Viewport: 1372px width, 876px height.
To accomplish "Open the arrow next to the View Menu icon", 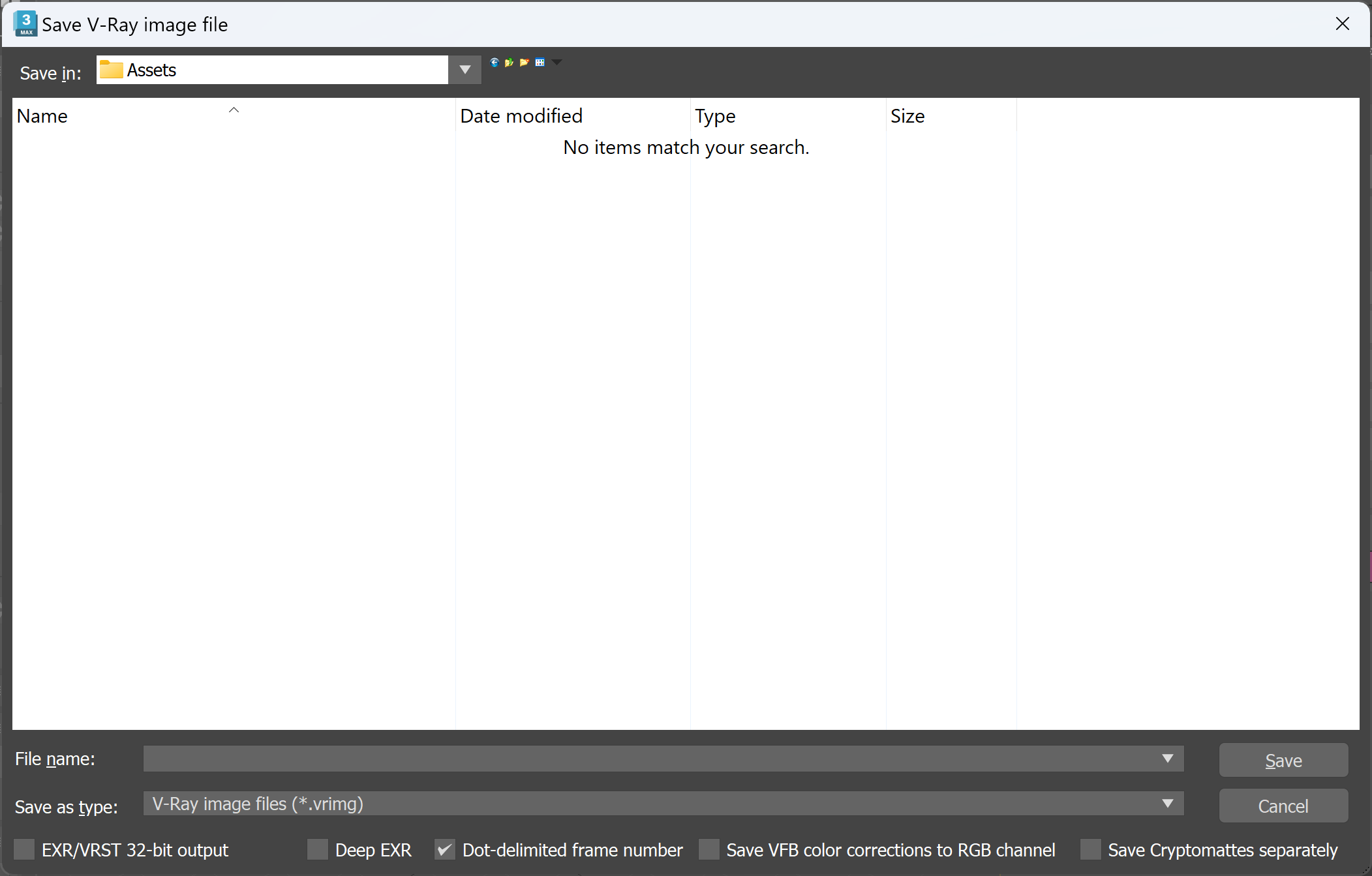I will point(556,62).
